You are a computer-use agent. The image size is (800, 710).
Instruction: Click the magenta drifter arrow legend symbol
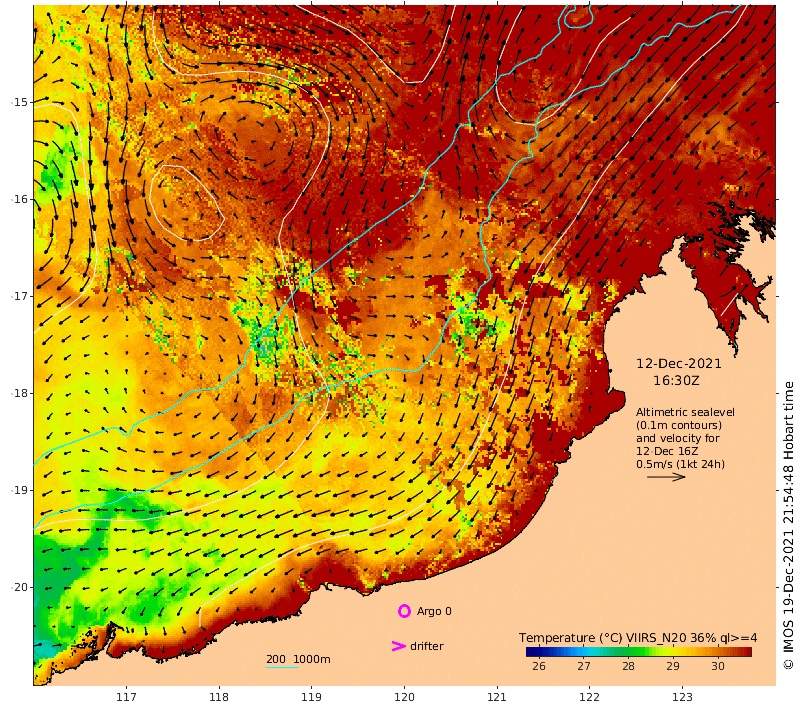(398, 646)
